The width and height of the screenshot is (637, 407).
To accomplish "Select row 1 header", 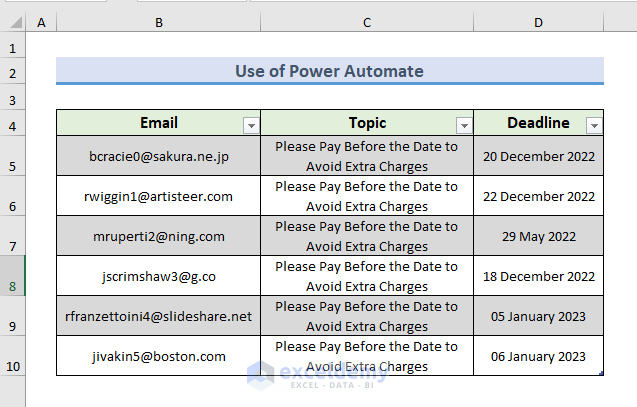I will click(13, 45).
